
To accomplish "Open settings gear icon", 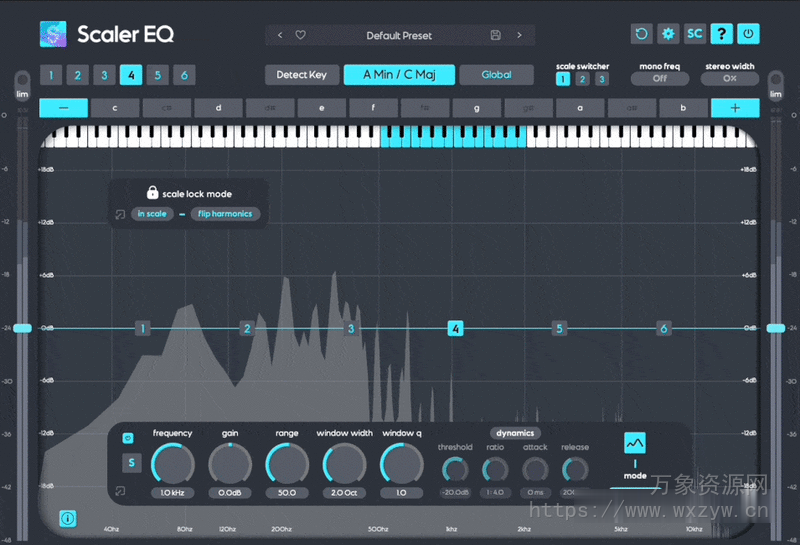I will click(x=668, y=34).
